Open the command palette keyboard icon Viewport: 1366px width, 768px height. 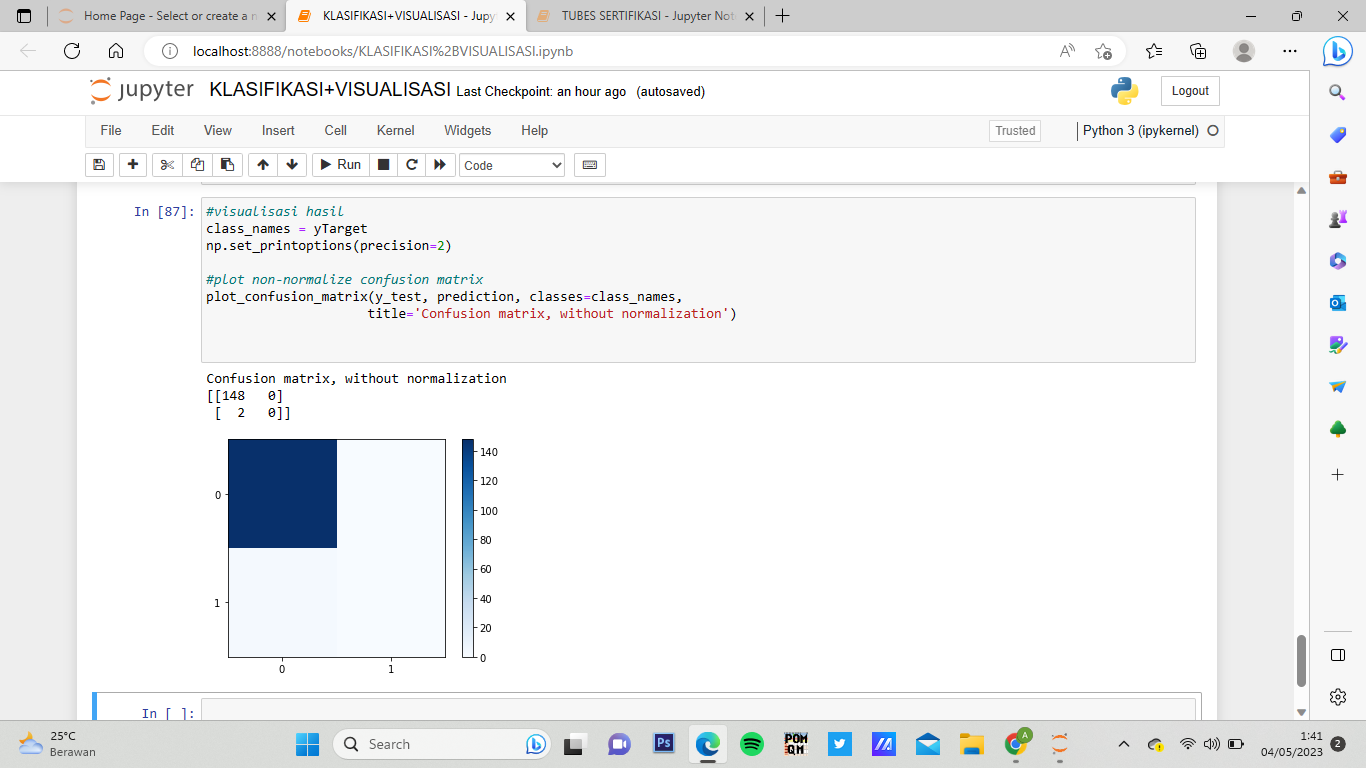point(590,165)
